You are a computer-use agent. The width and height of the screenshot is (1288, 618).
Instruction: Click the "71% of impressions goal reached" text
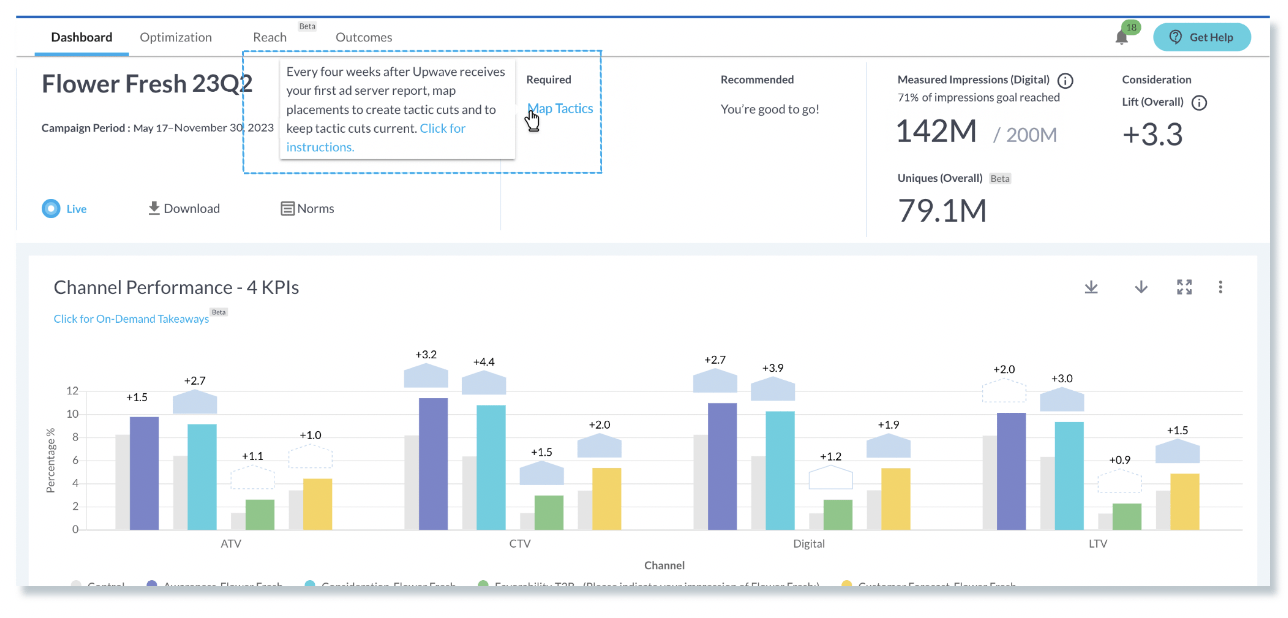pyautogui.click(x=979, y=98)
